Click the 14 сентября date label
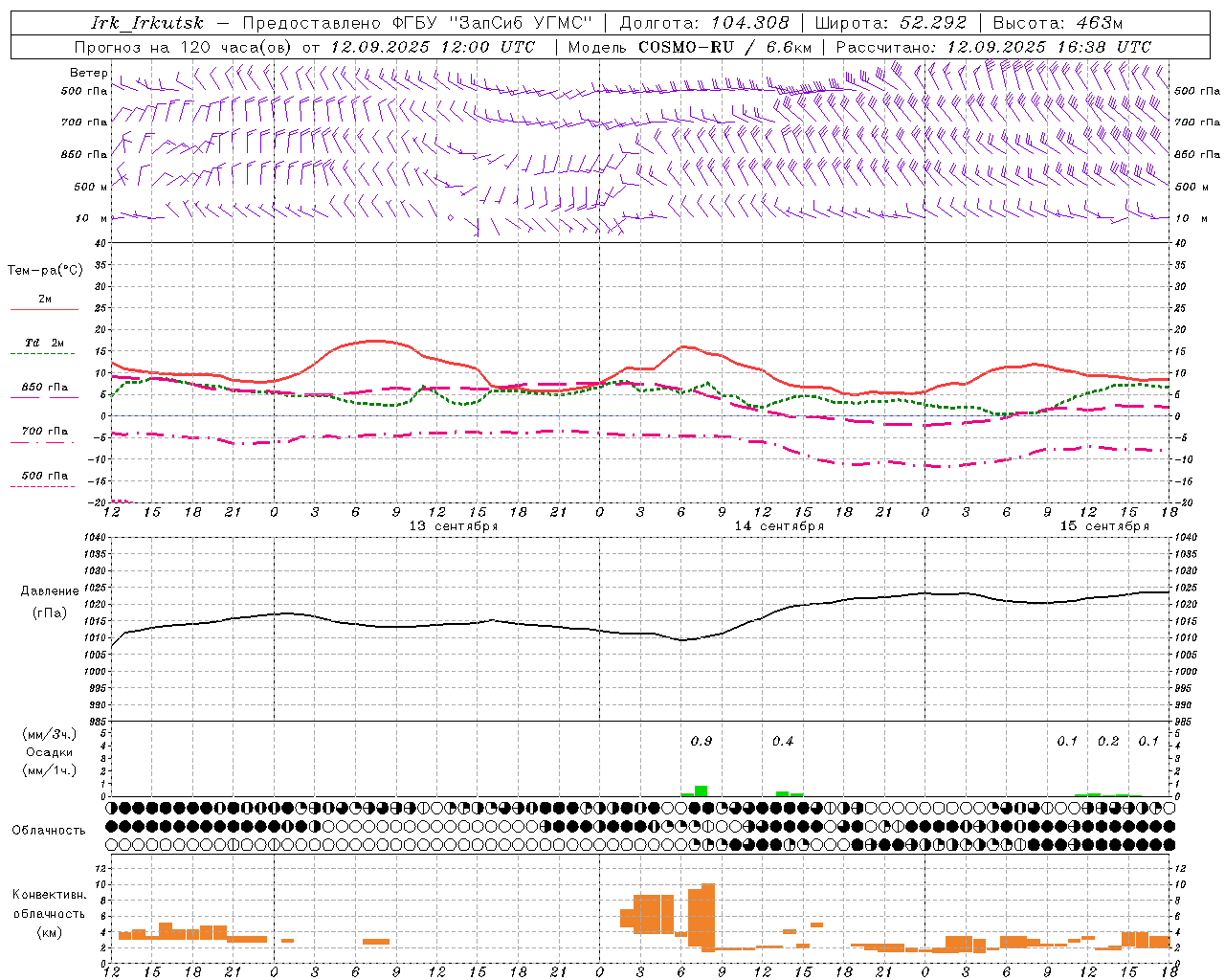Viewport: 1225px width, 980px height. pyautogui.click(x=779, y=526)
